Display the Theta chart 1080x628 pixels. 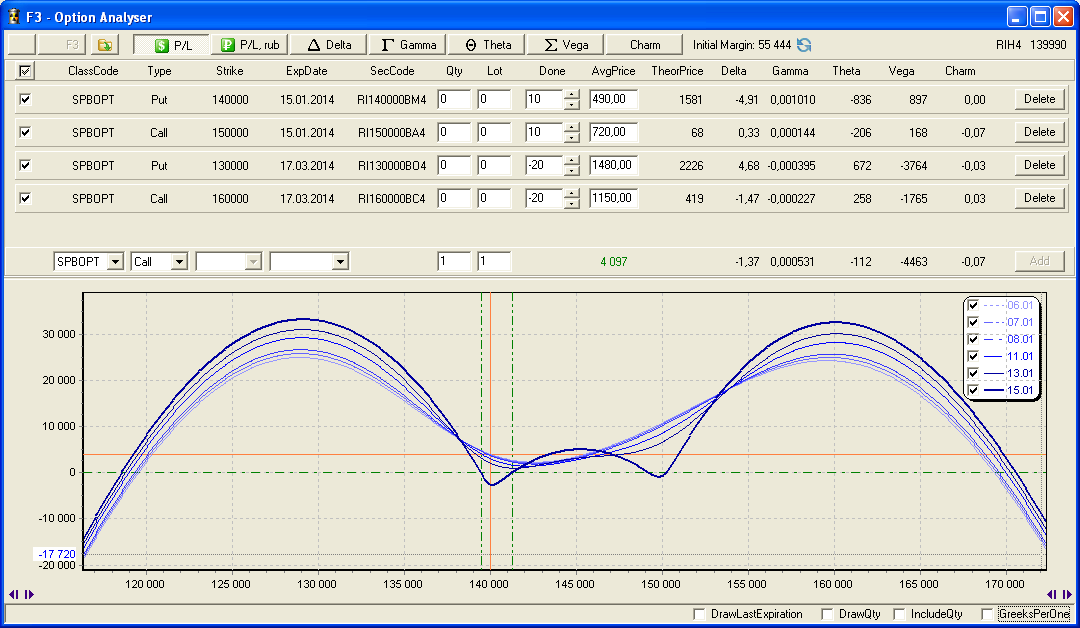[x=487, y=45]
